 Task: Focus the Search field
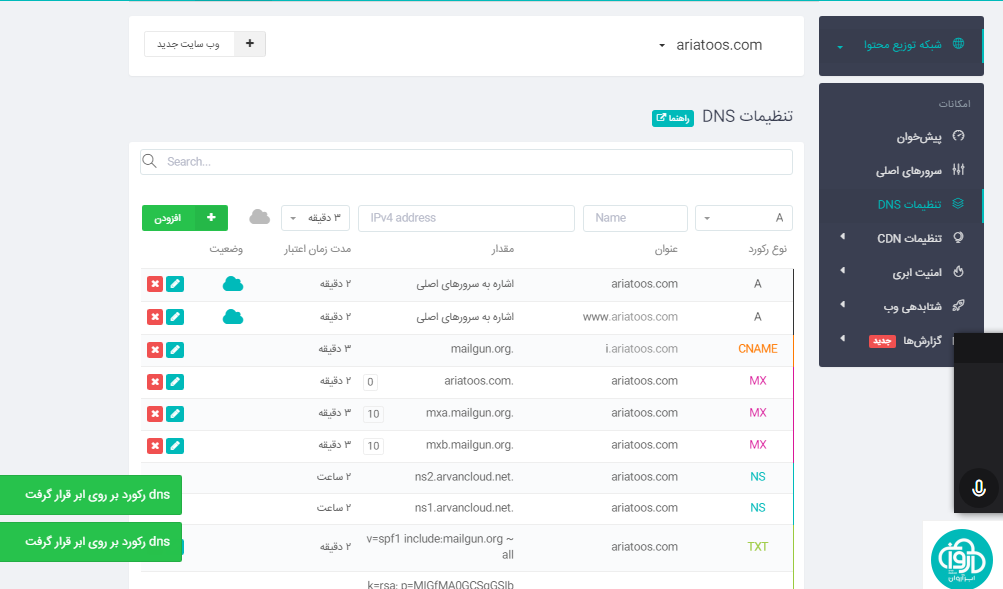point(466,162)
